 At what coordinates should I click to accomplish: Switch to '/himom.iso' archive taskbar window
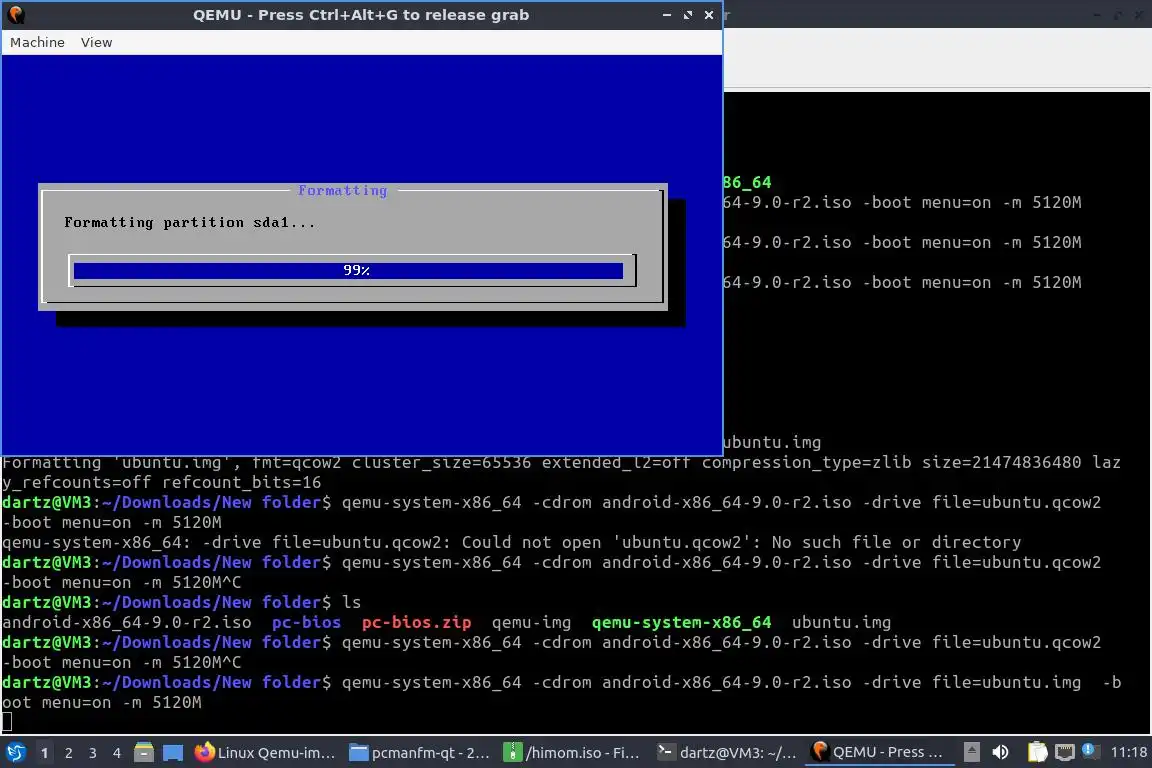tap(572, 753)
